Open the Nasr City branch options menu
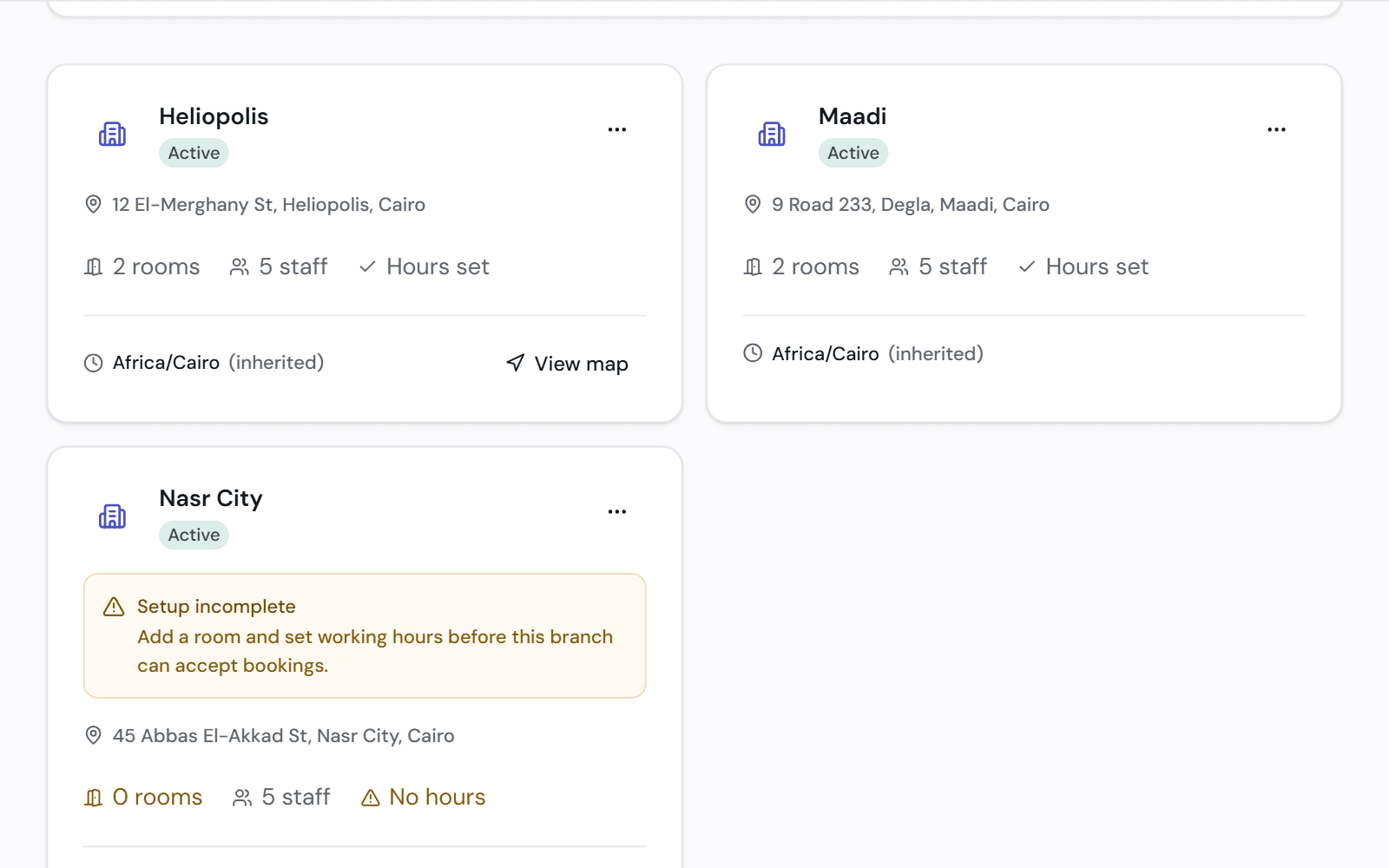Viewport: 1389px width, 868px height. pyautogui.click(x=617, y=511)
